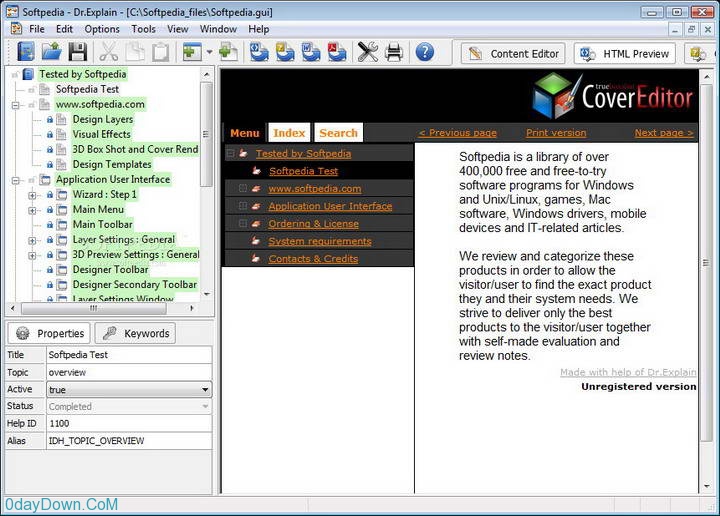The height and width of the screenshot is (516, 720).
Task: Click the Print printer icon
Action: click(394, 52)
